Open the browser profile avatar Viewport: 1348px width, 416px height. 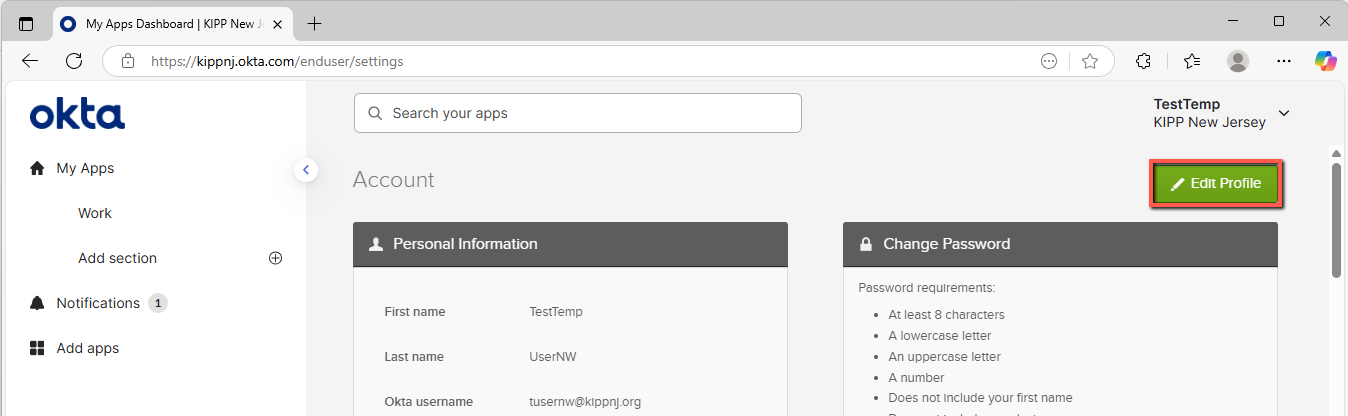pos(1238,61)
